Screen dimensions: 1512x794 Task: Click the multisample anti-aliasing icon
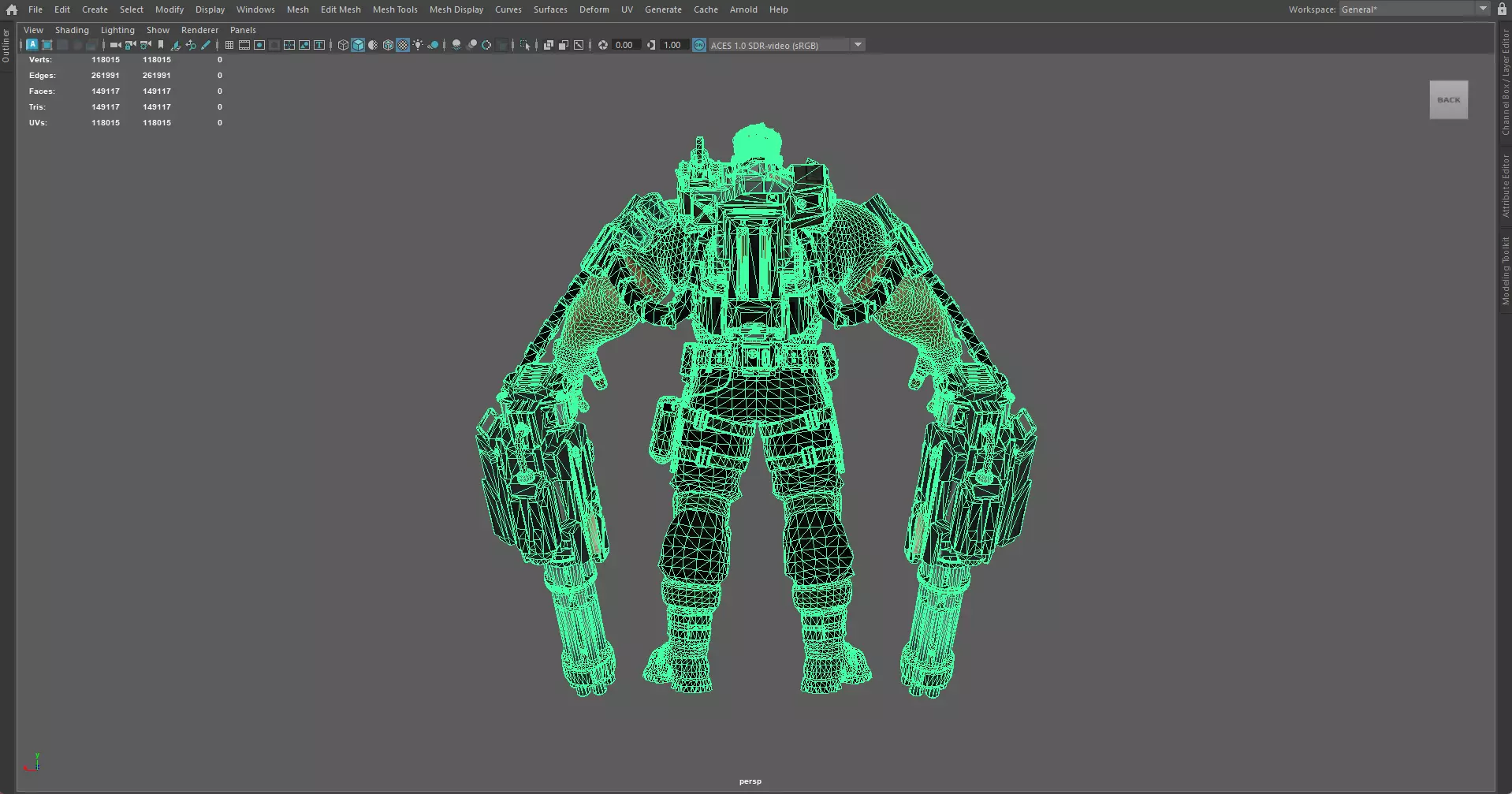tap(486, 45)
